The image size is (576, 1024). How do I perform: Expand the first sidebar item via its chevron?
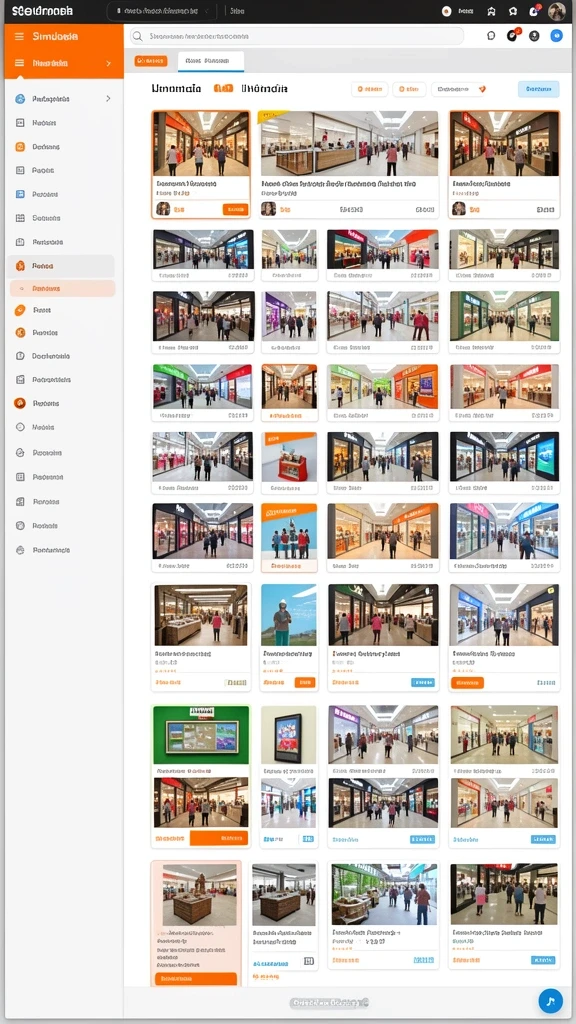[108, 99]
